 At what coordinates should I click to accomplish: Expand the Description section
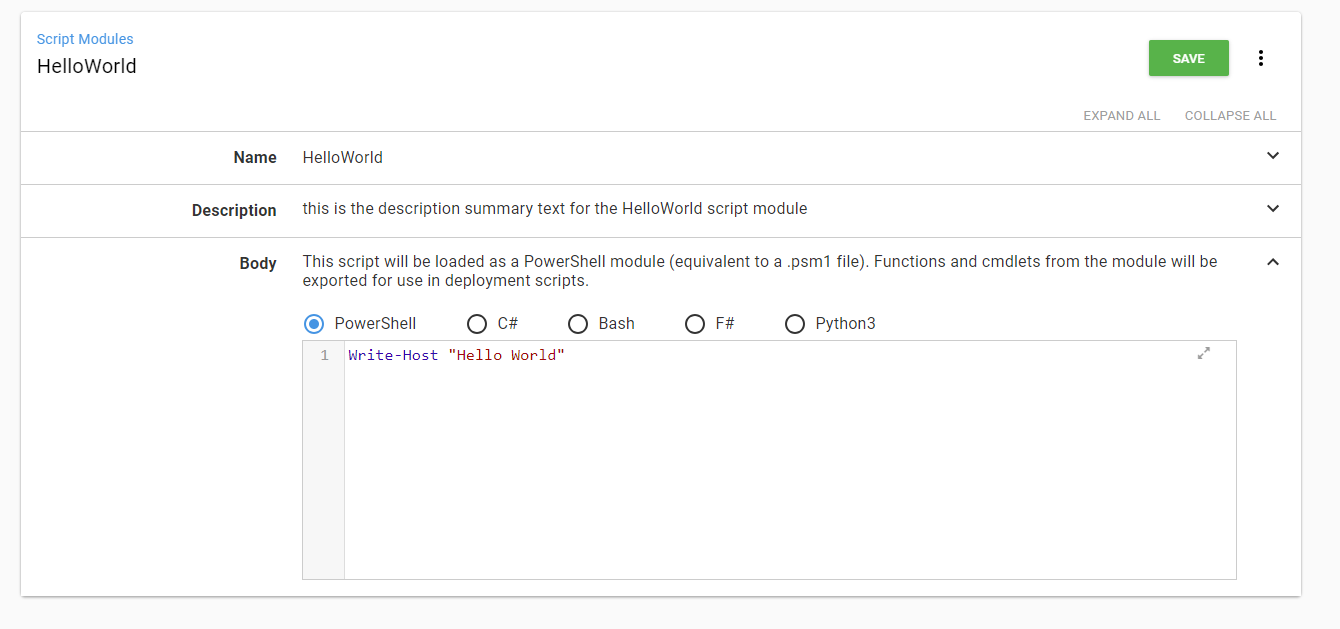coord(1272,209)
